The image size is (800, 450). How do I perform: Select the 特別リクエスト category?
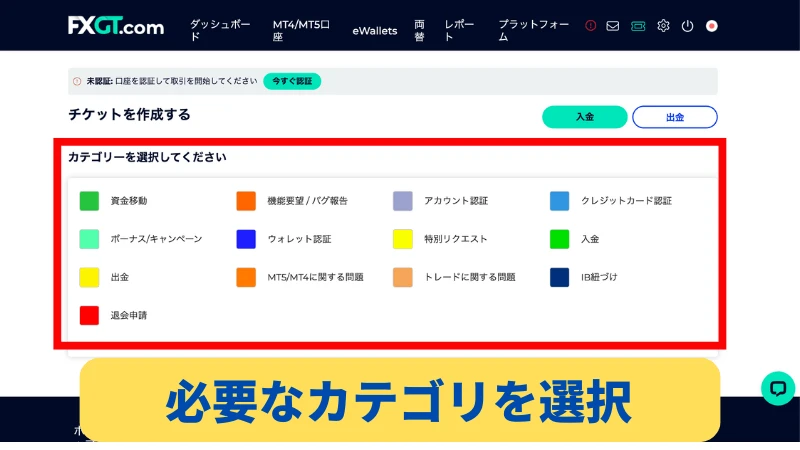tap(455, 239)
